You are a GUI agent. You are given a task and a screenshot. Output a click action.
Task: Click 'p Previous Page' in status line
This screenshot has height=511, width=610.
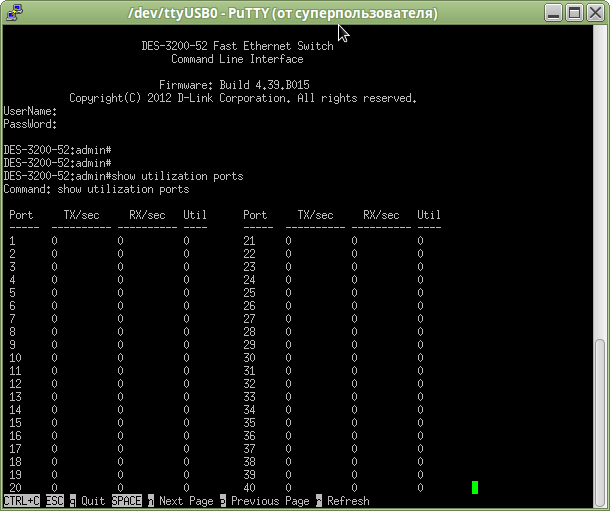265,501
